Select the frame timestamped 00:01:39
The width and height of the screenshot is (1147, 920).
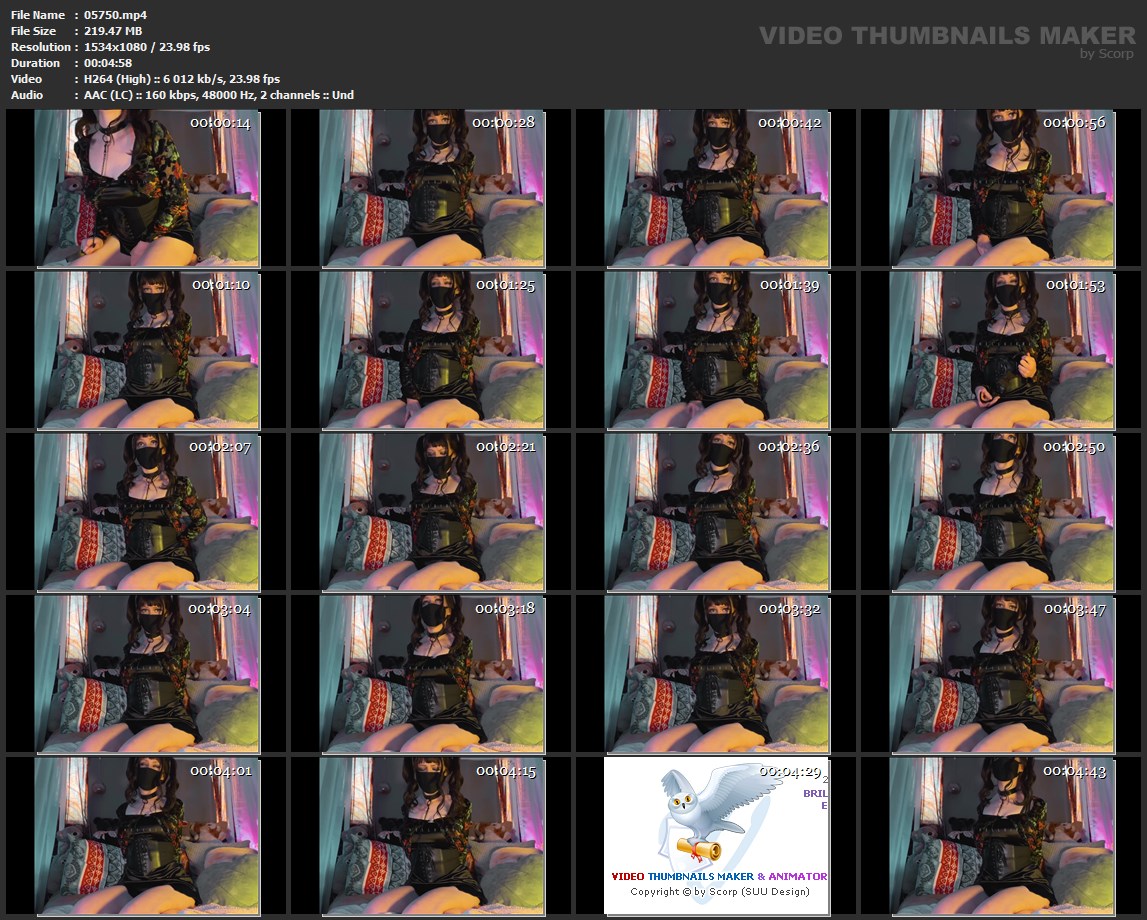pyautogui.click(x=717, y=350)
